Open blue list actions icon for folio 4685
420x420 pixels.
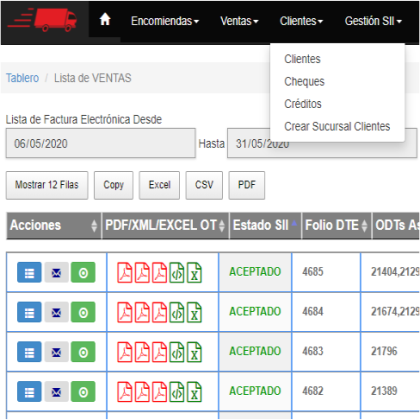tap(29, 273)
